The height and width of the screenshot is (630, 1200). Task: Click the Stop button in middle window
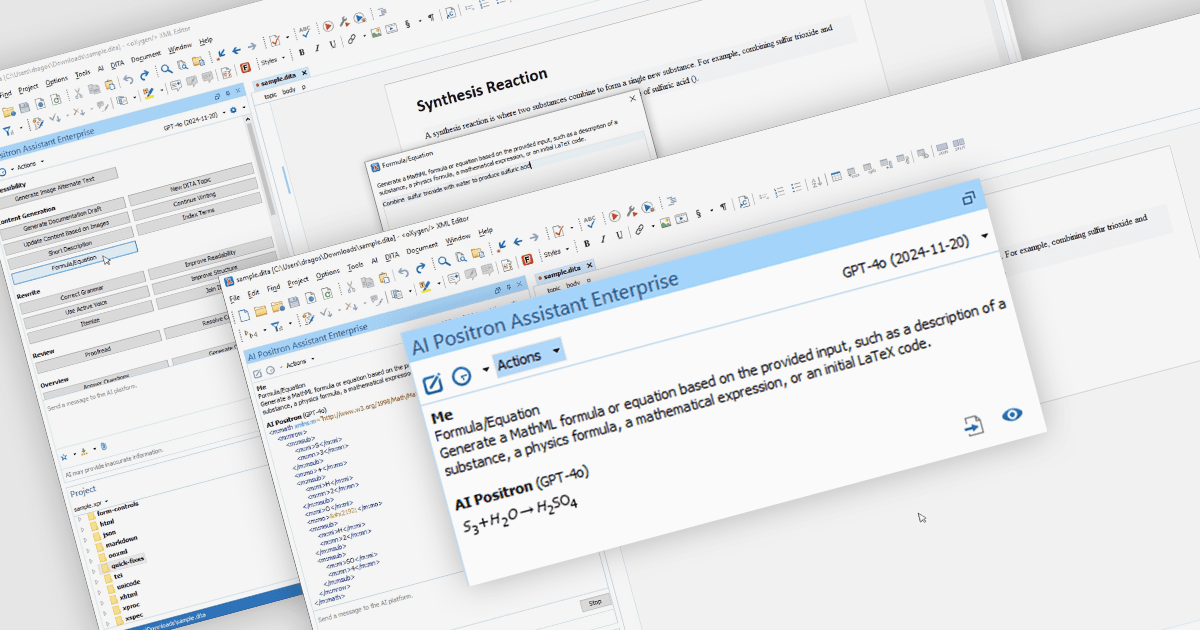point(595,603)
